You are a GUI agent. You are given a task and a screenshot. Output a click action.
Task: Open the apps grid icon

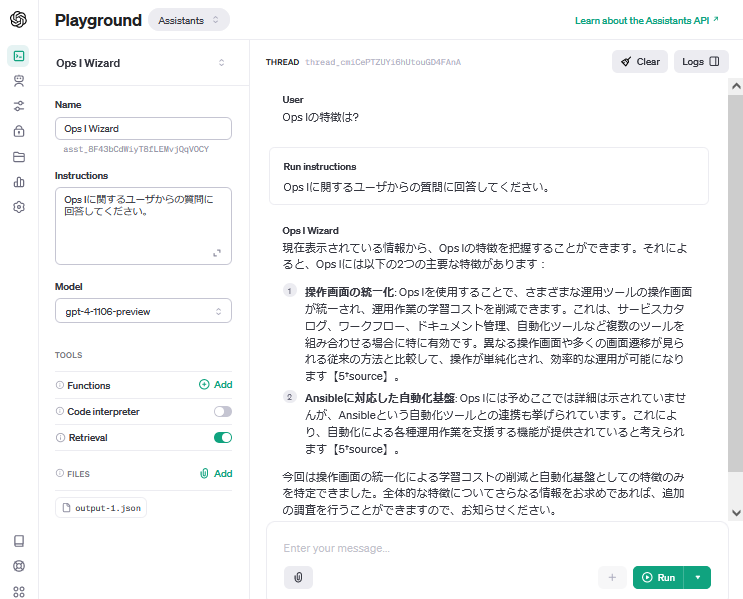tap(18, 591)
